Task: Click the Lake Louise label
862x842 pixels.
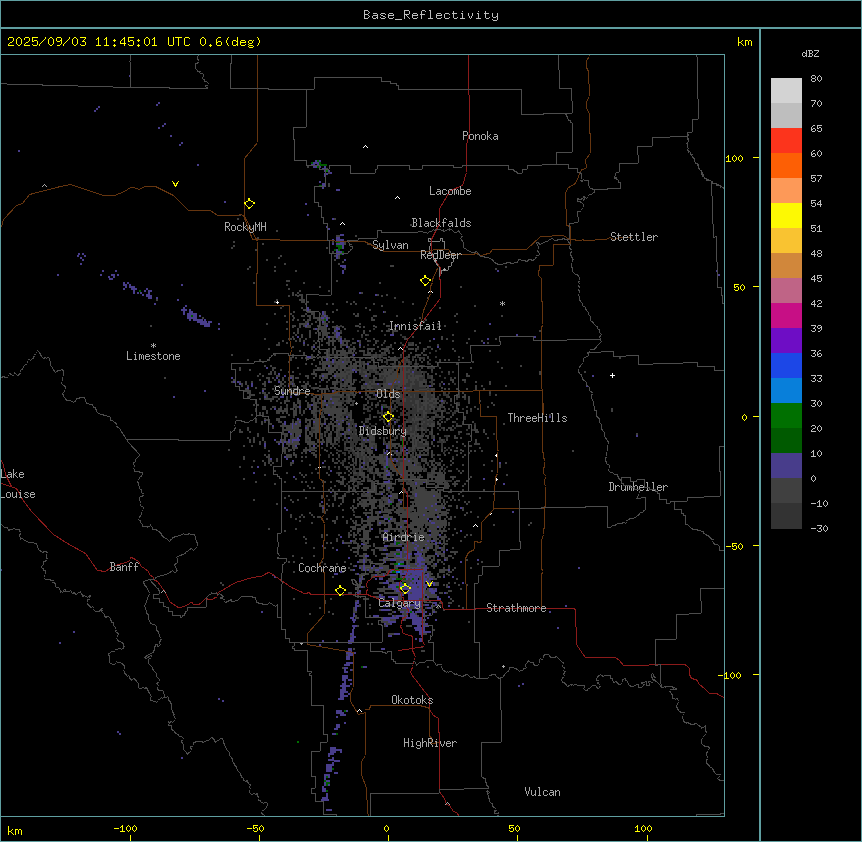Action: pos(18,484)
